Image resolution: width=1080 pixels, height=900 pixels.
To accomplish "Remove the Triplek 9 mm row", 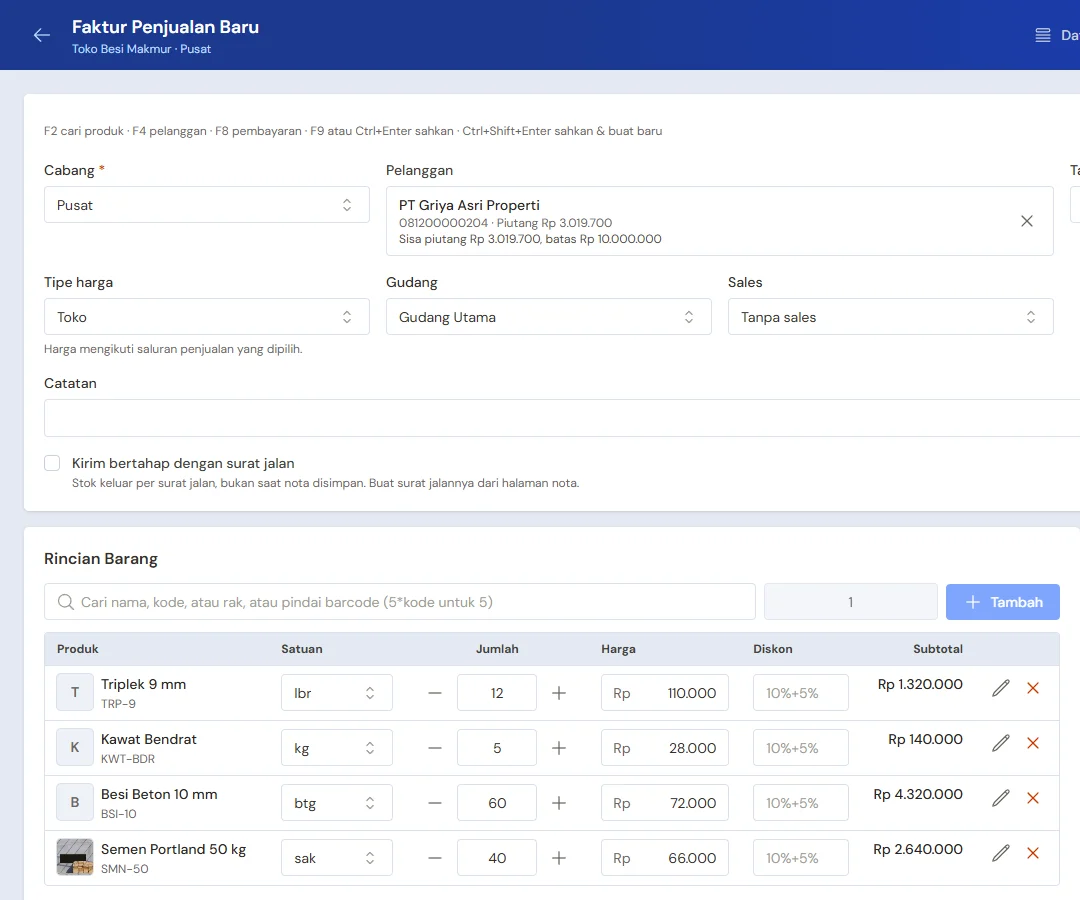I will 1032,688.
